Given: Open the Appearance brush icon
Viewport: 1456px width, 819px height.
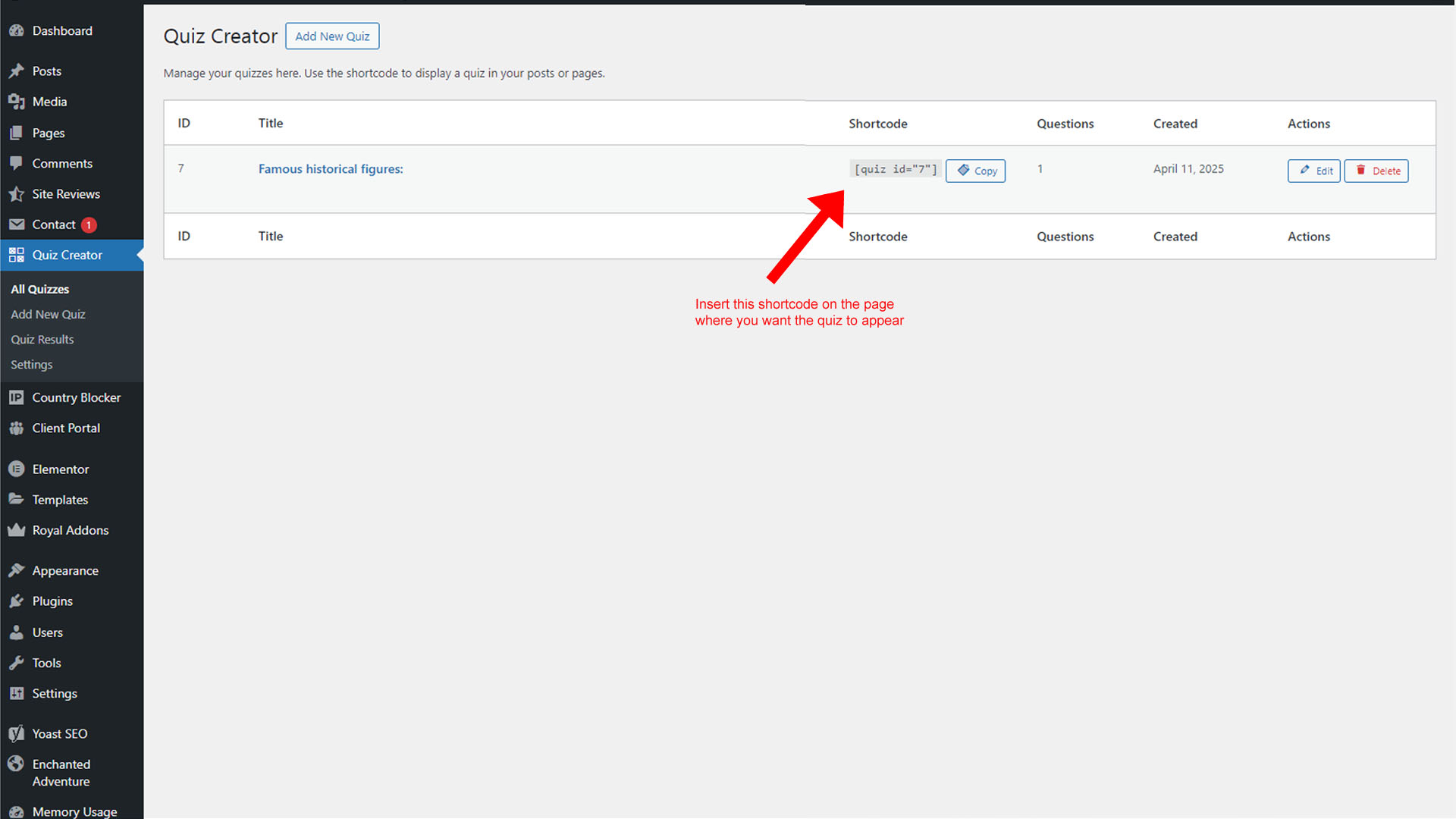Looking at the screenshot, I should click(17, 570).
